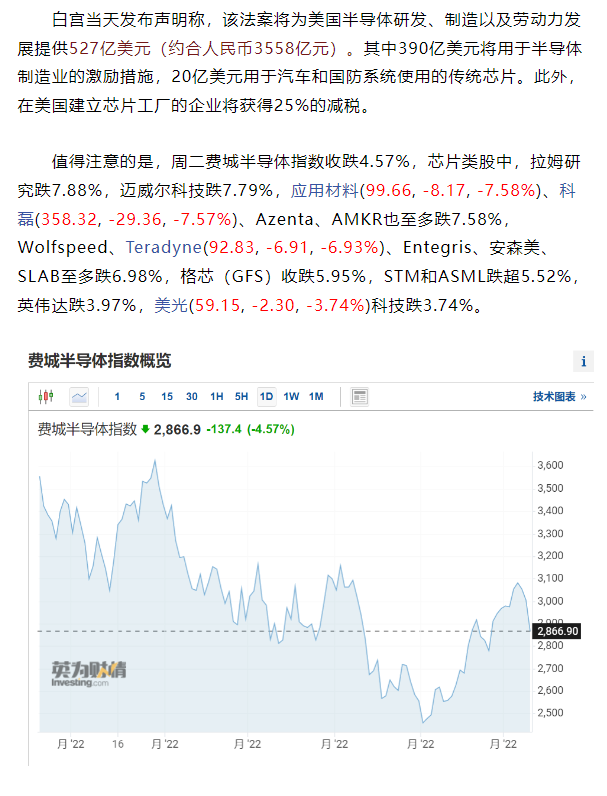Change chart to 1W interval

click(x=291, y=396)
